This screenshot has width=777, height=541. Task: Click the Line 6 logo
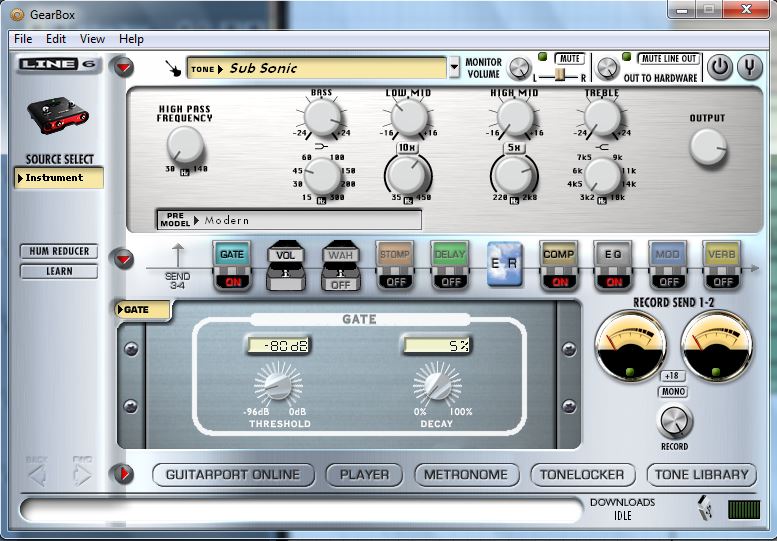point(59,64)
